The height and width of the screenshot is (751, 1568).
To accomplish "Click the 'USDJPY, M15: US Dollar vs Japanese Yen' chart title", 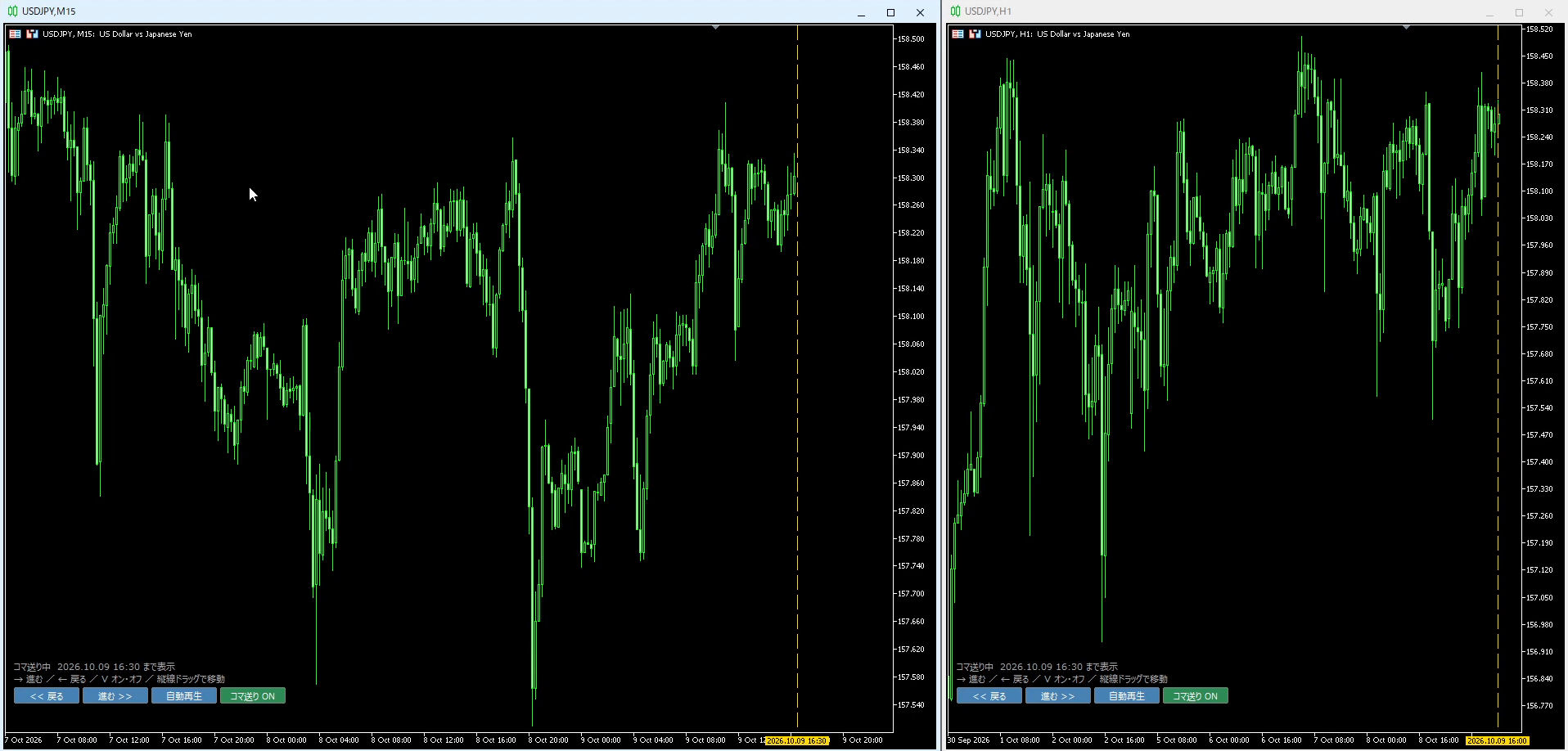I will click(117, 34).
